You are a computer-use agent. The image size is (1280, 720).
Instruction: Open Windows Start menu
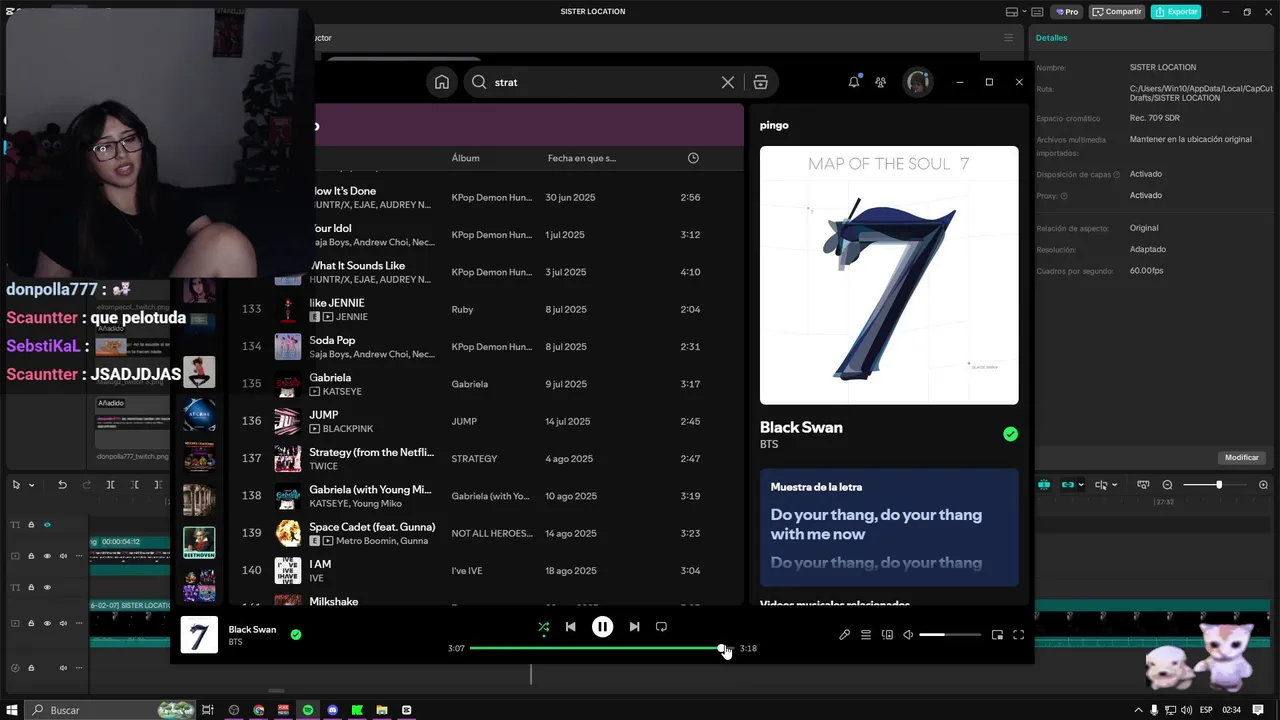11,710
